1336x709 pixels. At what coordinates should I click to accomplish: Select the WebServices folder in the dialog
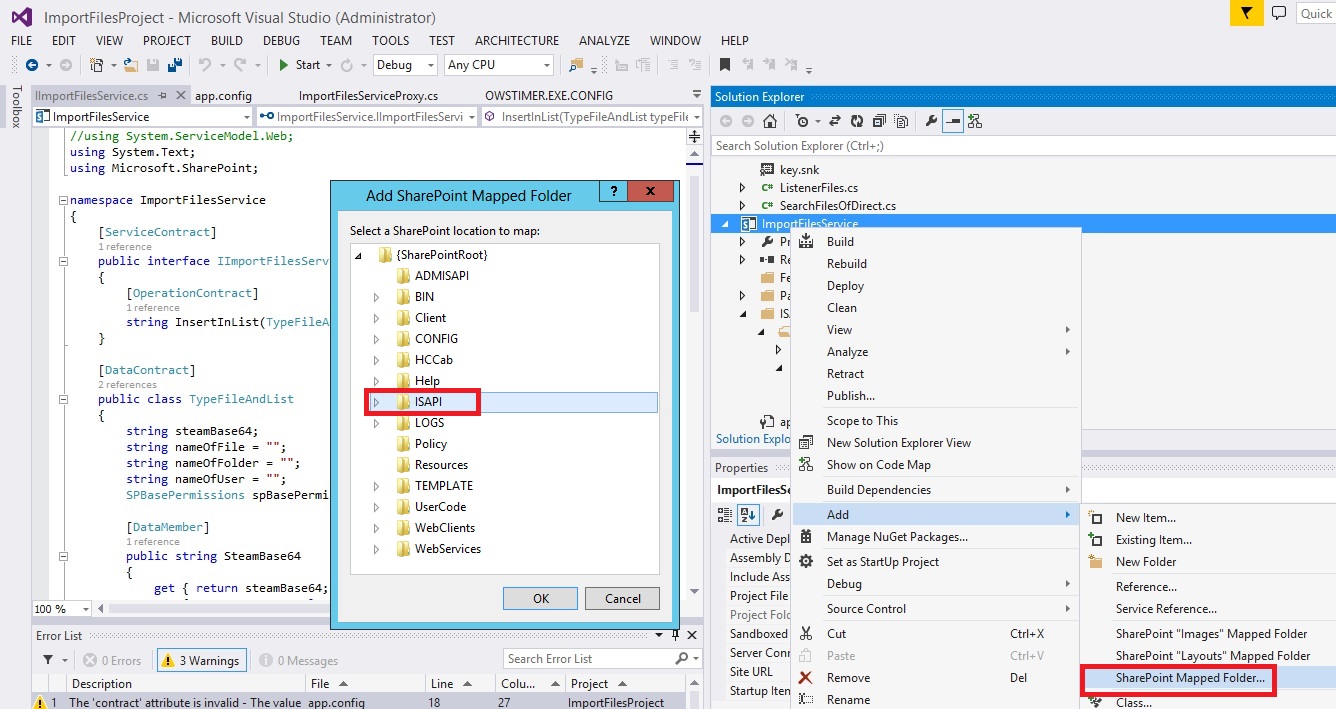click(x=448, y=549)
